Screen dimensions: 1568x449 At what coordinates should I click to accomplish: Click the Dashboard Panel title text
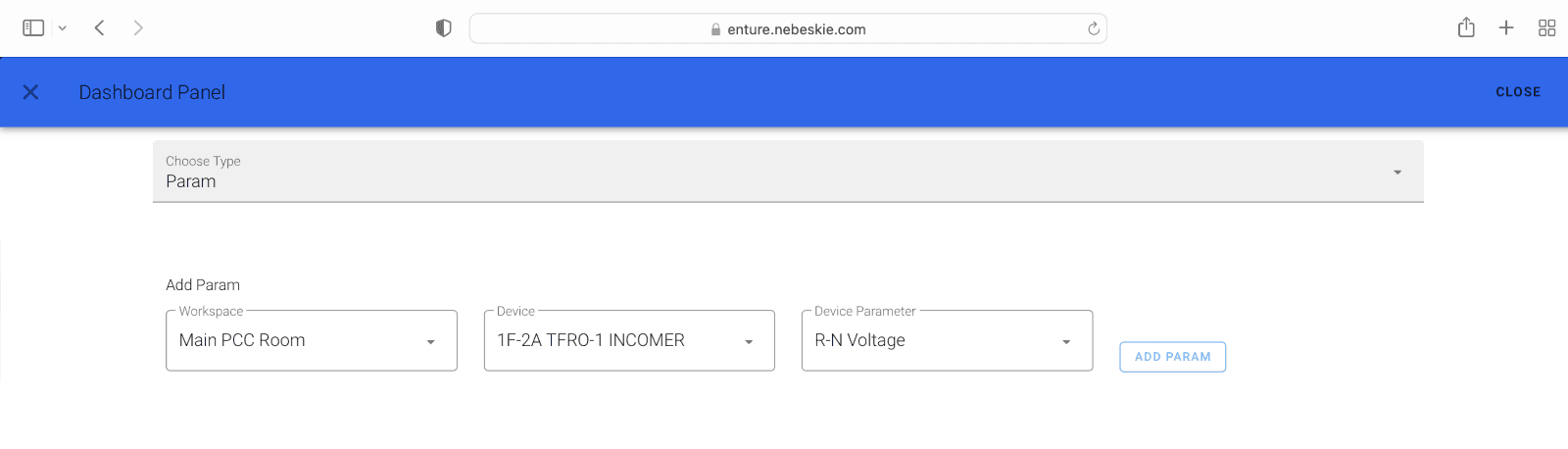(152, 92)
